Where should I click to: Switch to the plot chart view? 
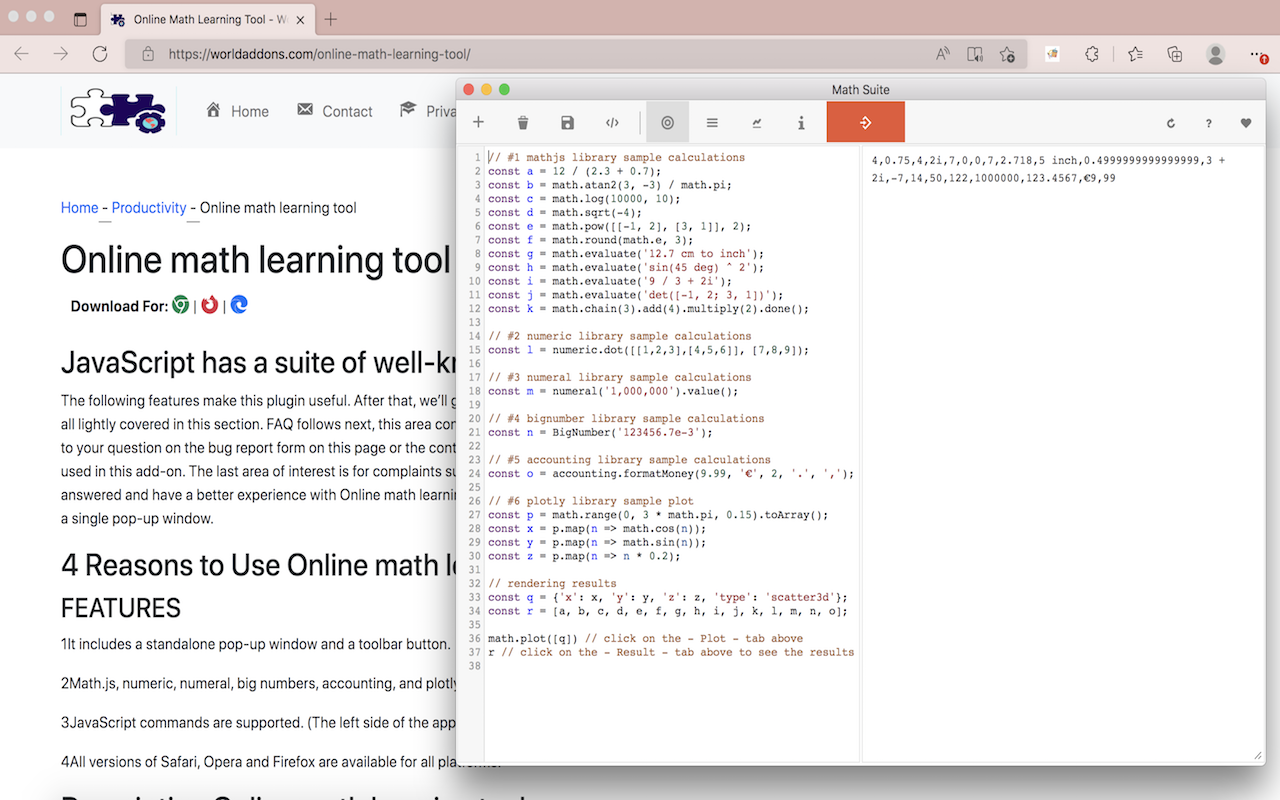click(756, 121)
